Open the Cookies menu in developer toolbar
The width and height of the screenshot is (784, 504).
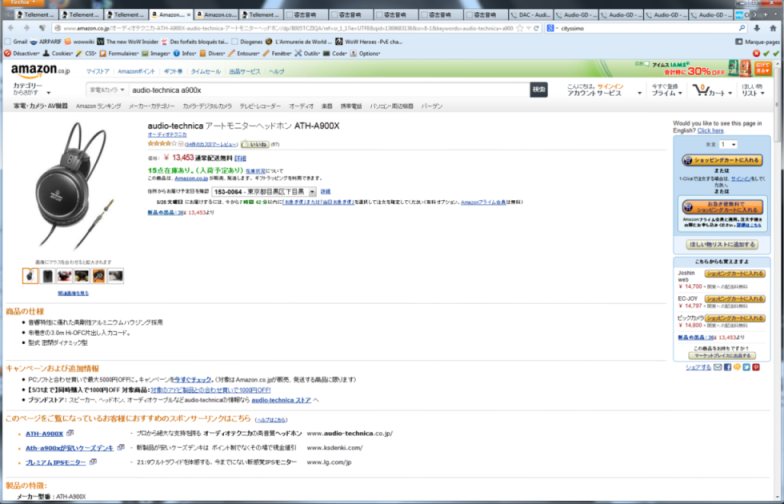tap(58, 54)
